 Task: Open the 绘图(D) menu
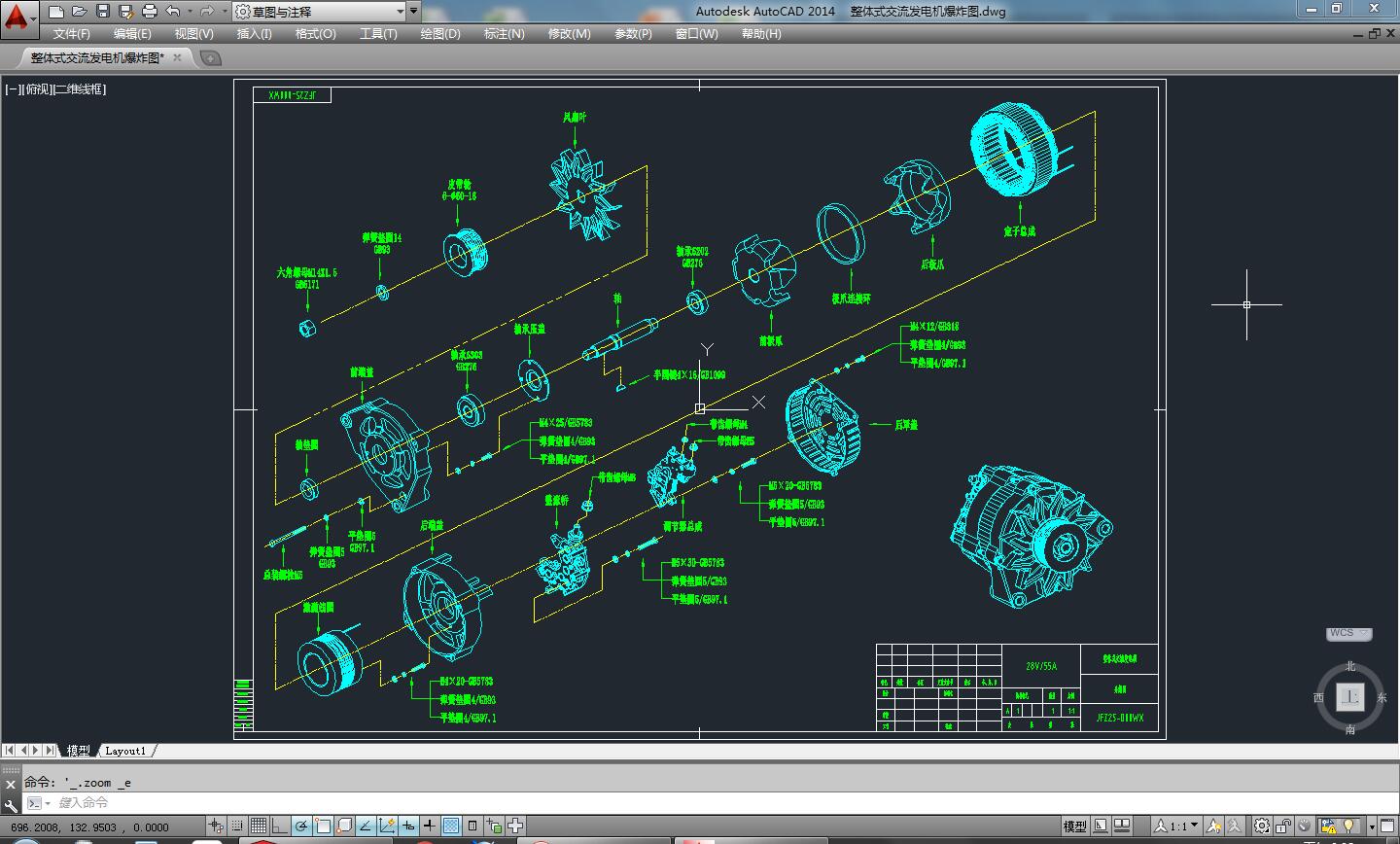point(440,34)
